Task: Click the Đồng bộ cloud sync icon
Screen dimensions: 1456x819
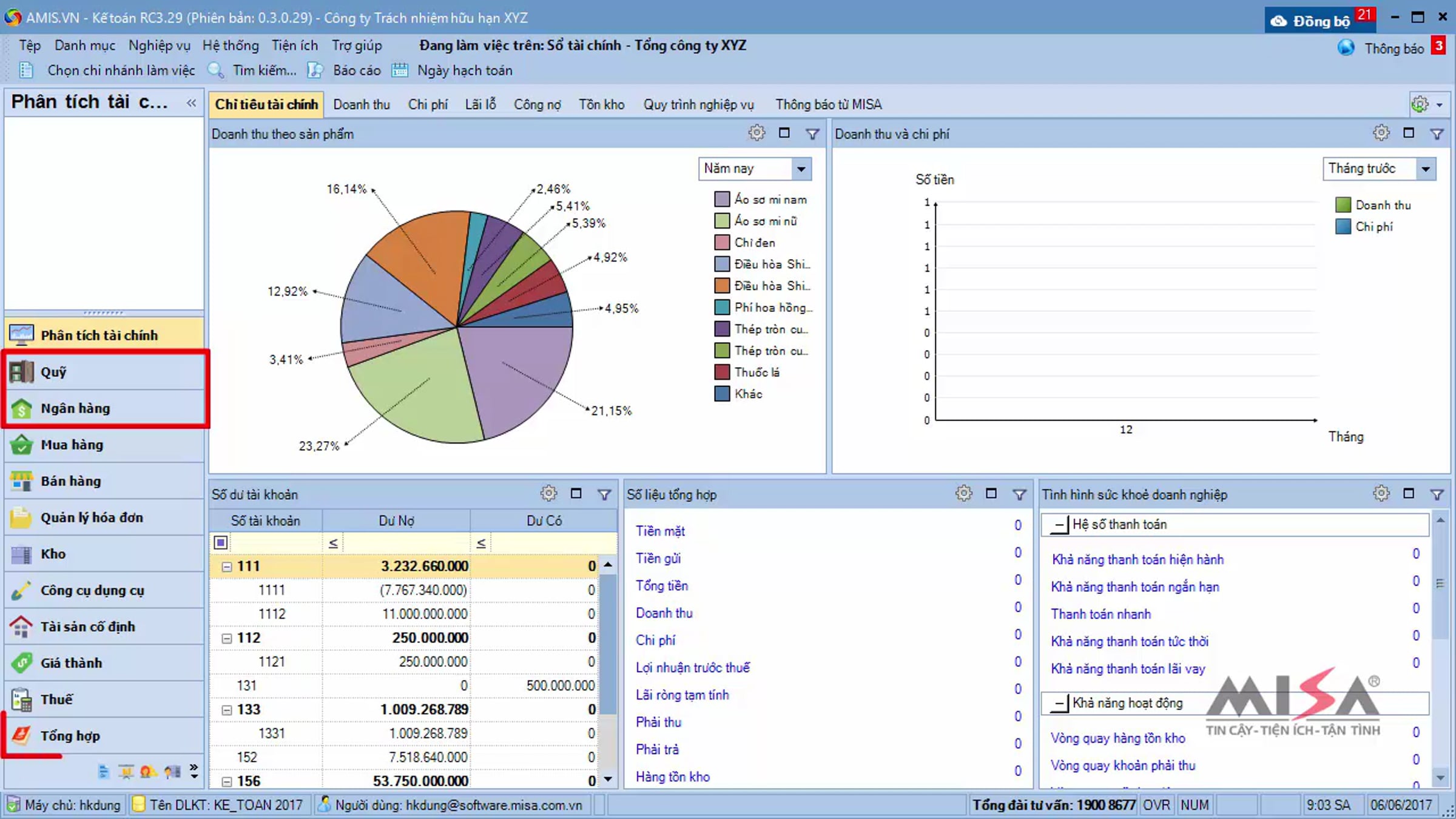Action: [1279, 21]
